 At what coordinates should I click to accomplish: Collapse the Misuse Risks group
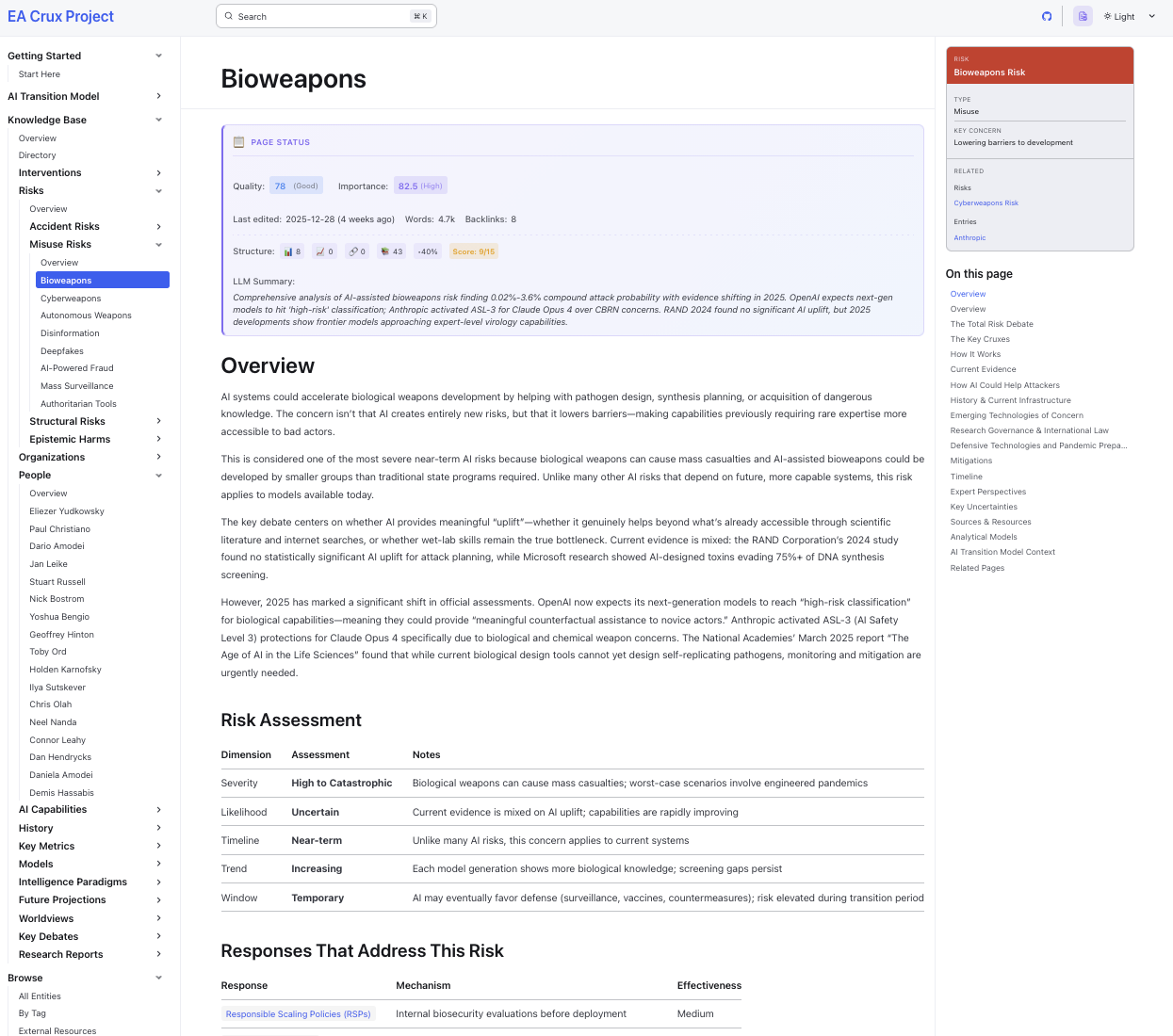[x=158, y=245]
